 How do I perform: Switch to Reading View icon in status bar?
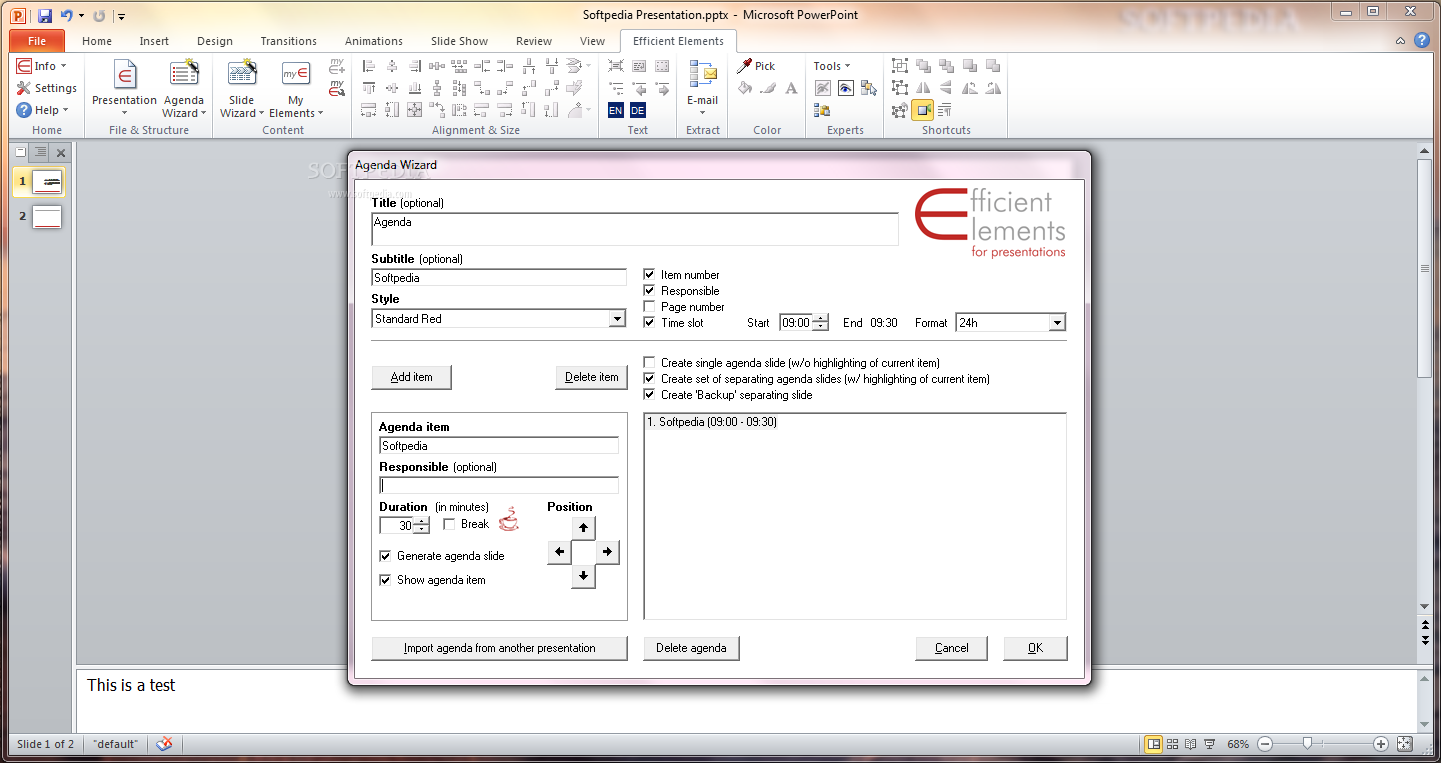(x=1191, y=744)
